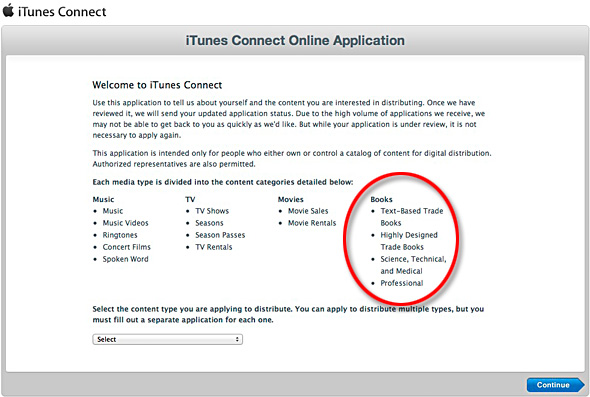Click the Seasons list item
590x397 pixels.
point(209,223)
